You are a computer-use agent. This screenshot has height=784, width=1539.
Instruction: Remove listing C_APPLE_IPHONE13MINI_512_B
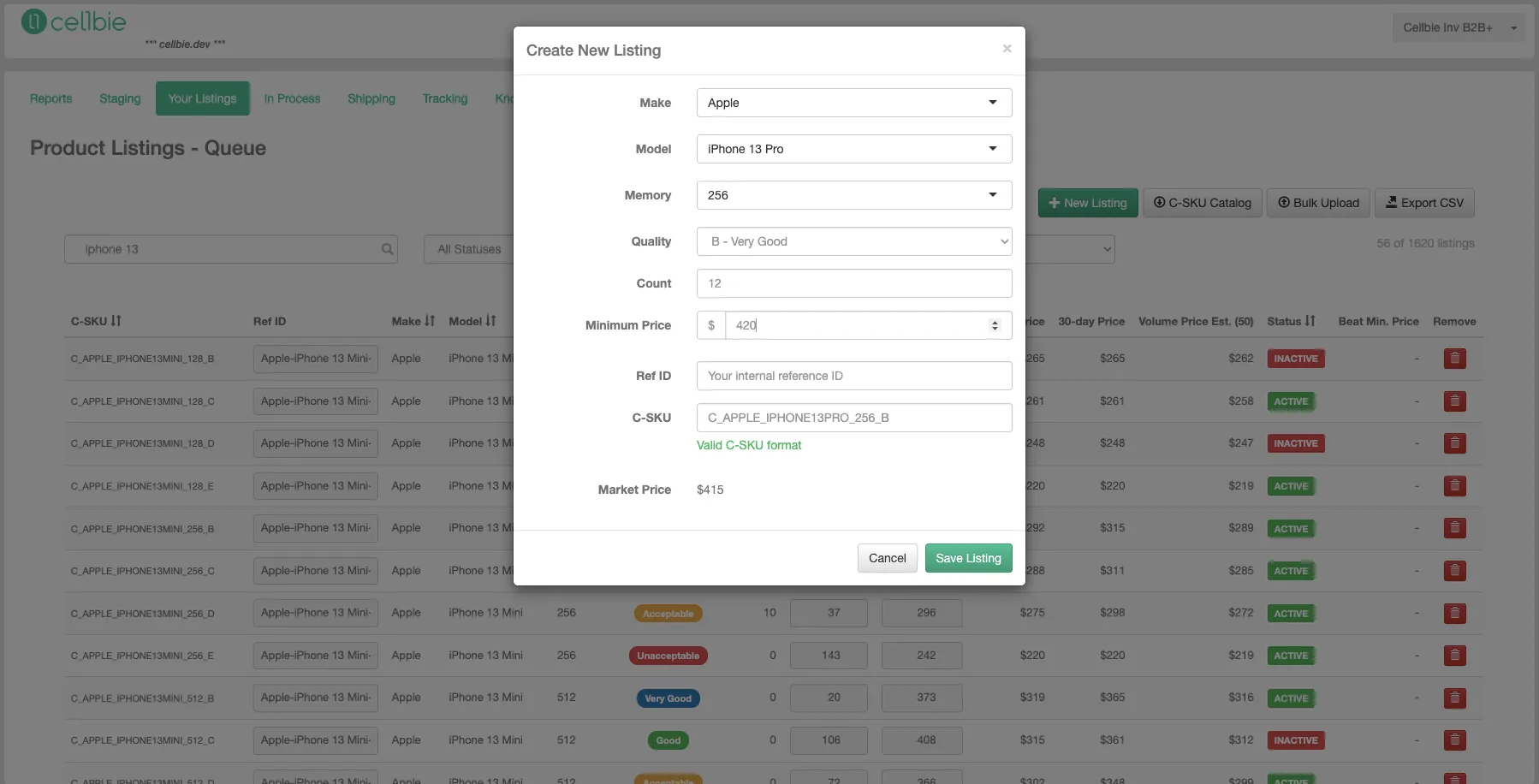click(x=1454, y=698)
